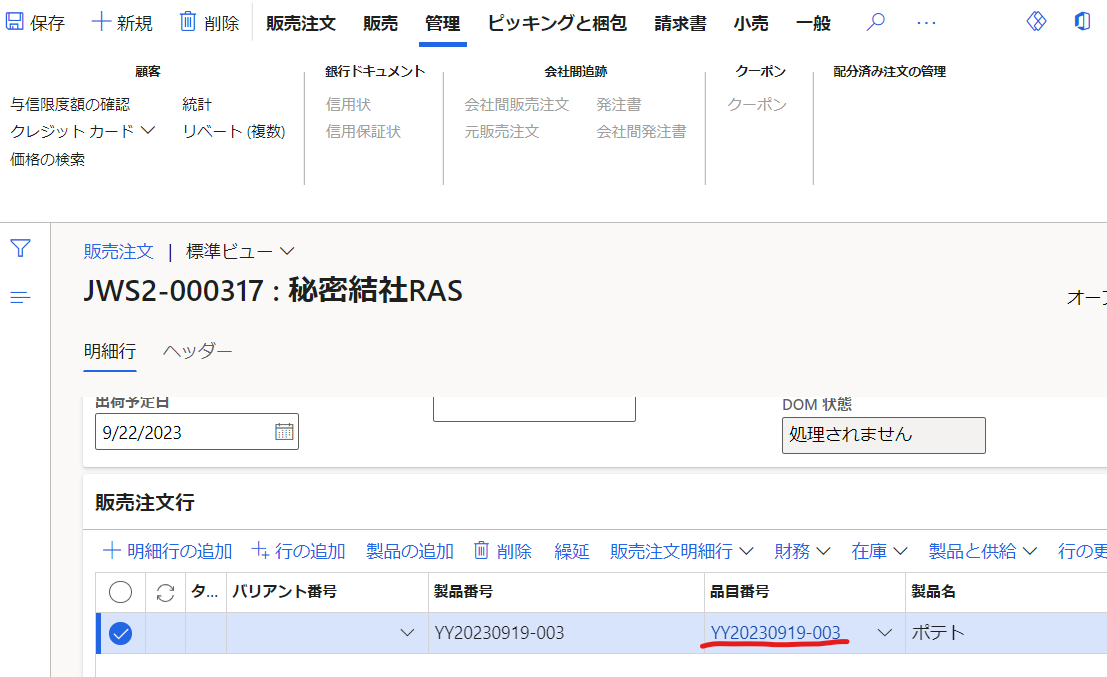
Task: Click the diamond Power Apps icon
Action: pyautogui.click(x=1036, y=21)
